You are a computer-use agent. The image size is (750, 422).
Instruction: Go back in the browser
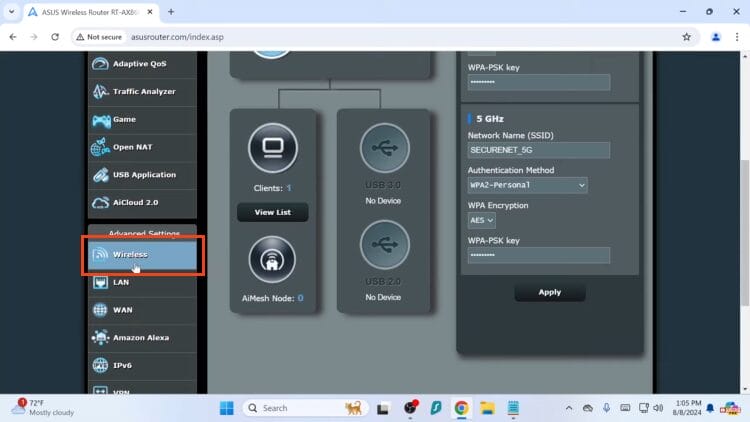13,37
